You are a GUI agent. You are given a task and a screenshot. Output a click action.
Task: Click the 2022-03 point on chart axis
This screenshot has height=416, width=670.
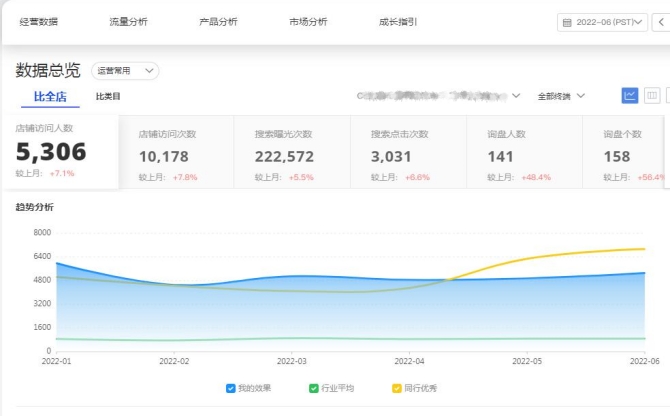(292, 361)
